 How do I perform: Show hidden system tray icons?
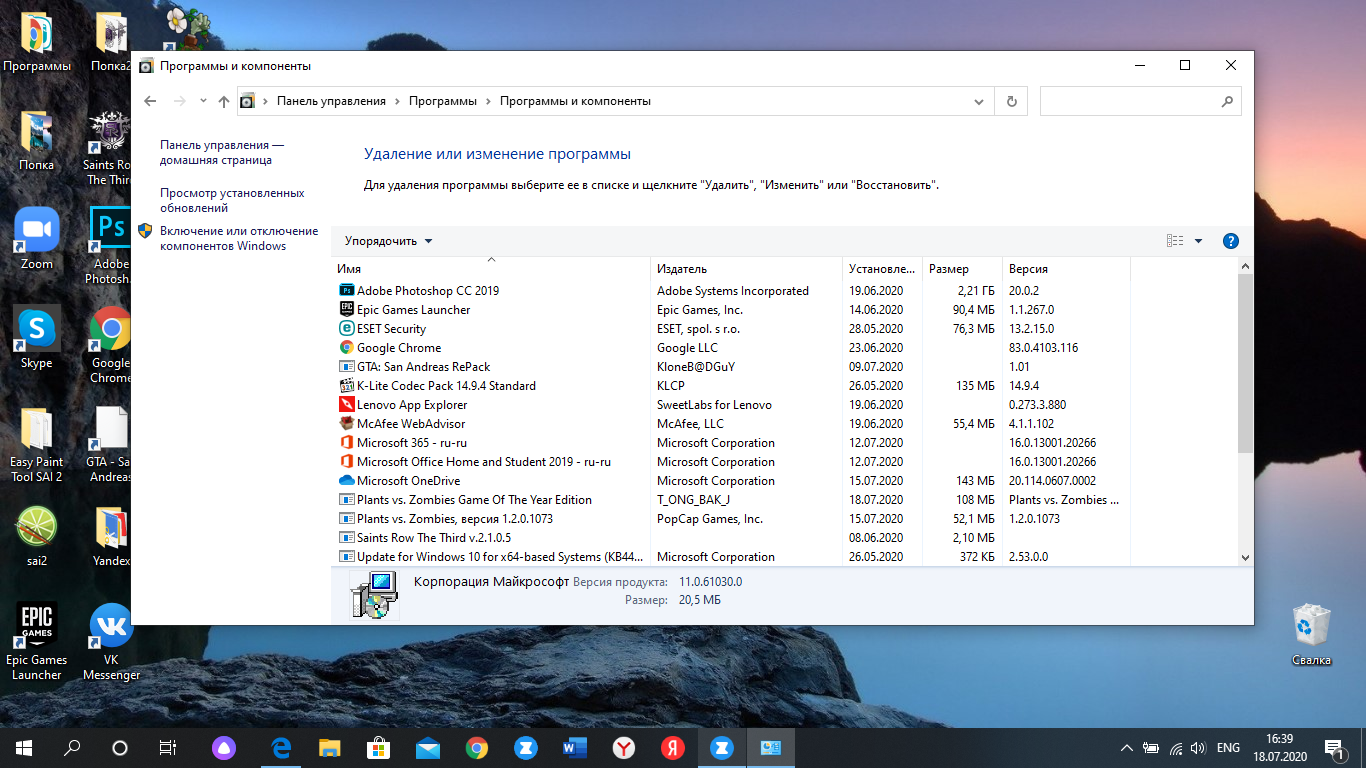pos(1127,747)
